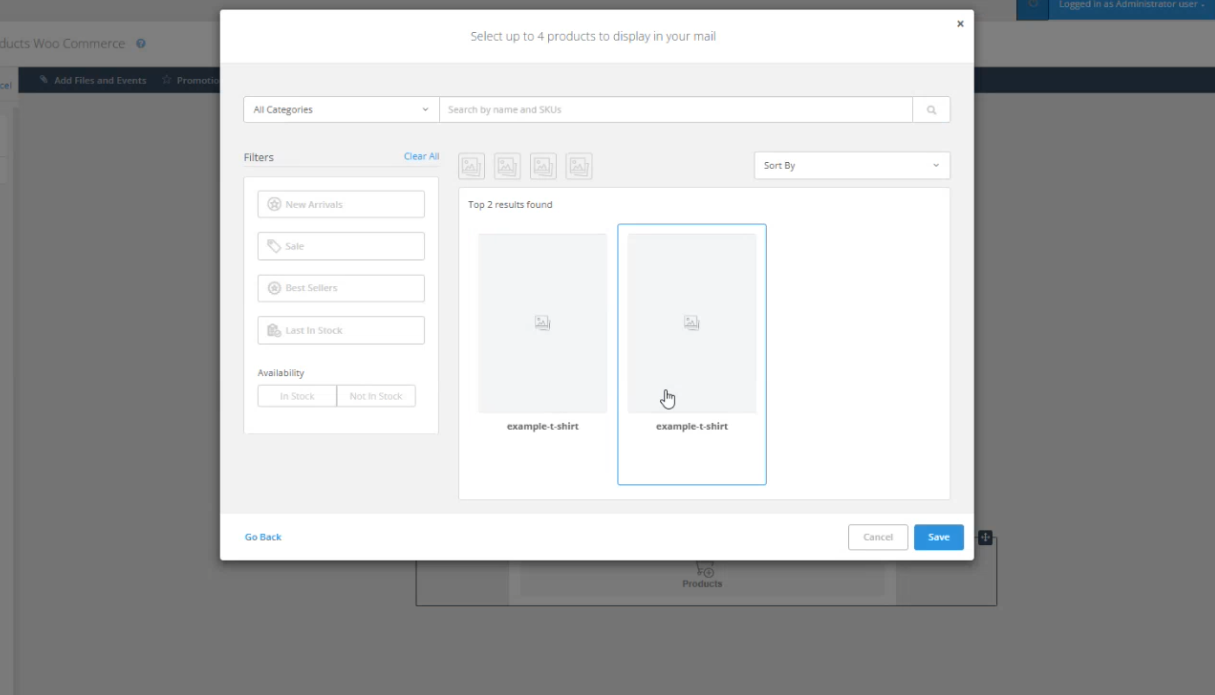Screen dimensions: 1215x695
Task: Click the fourth product slot placeholder icon
Action: (x=578, y=165)
